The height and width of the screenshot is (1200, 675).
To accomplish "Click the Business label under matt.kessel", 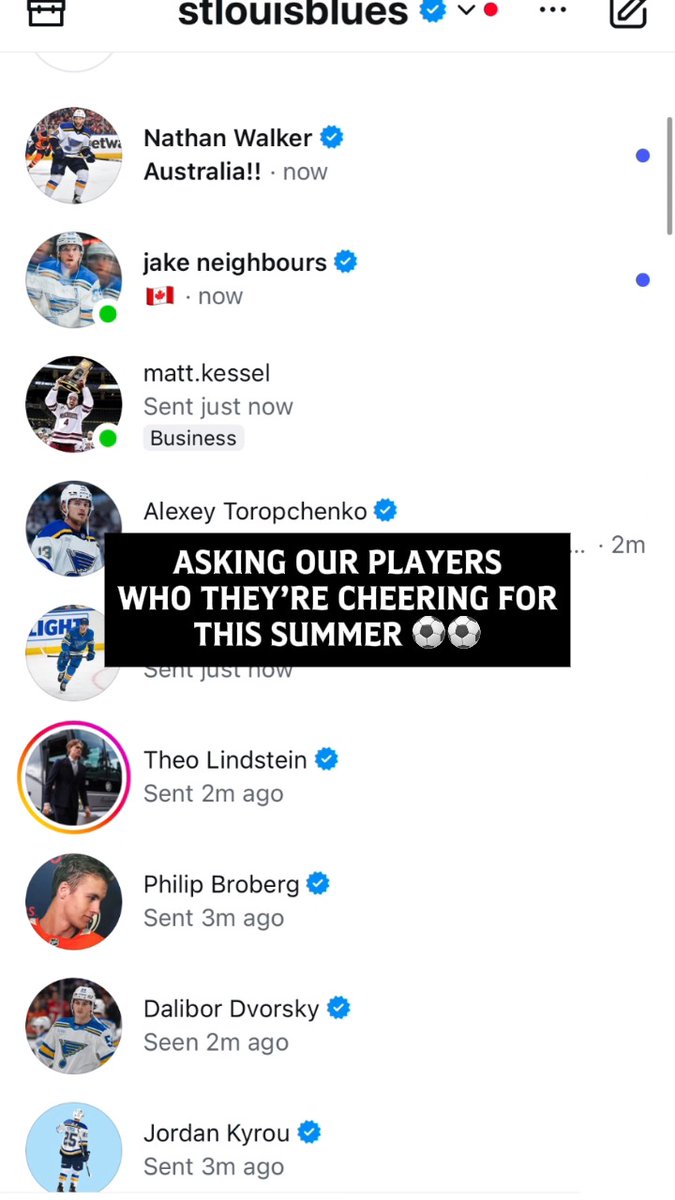I will [193, 438].
